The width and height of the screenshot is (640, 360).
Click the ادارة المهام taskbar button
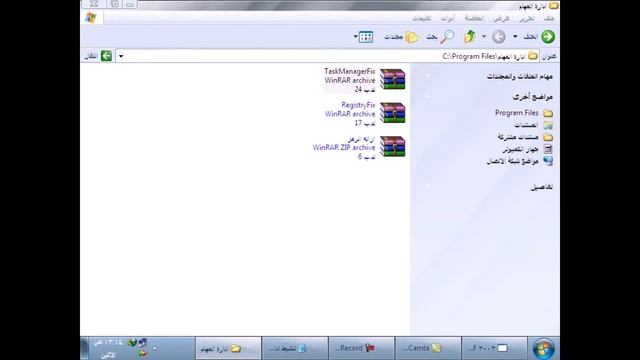[228, 348]
